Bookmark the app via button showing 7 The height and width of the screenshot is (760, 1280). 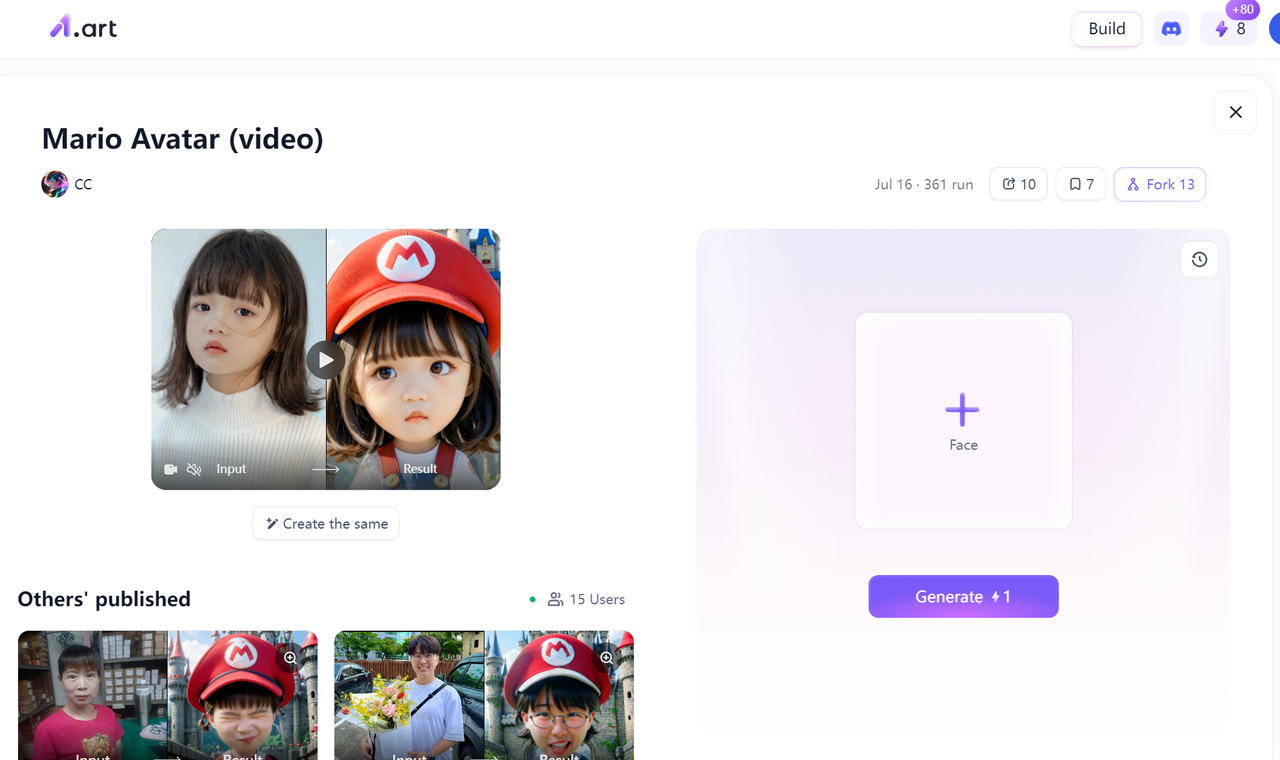[1081, 184]
